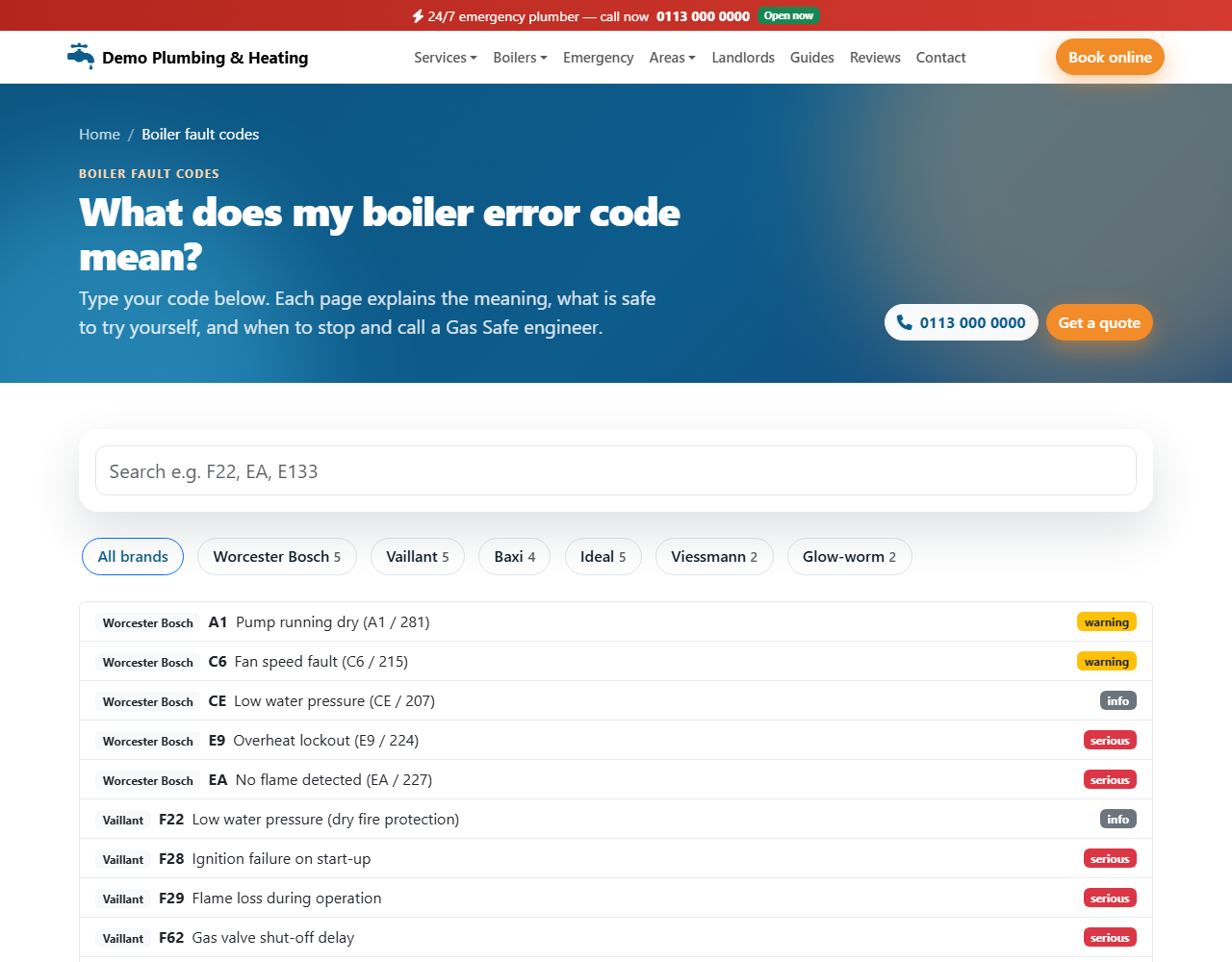
Task: Call 0113 000 0000 from hero button
Action: coord(962,322)
